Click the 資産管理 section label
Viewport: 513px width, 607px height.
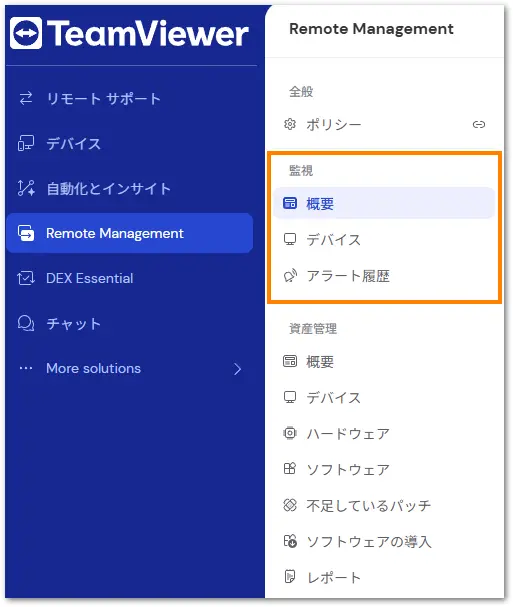pyautogui.click(x=313, y=328)
